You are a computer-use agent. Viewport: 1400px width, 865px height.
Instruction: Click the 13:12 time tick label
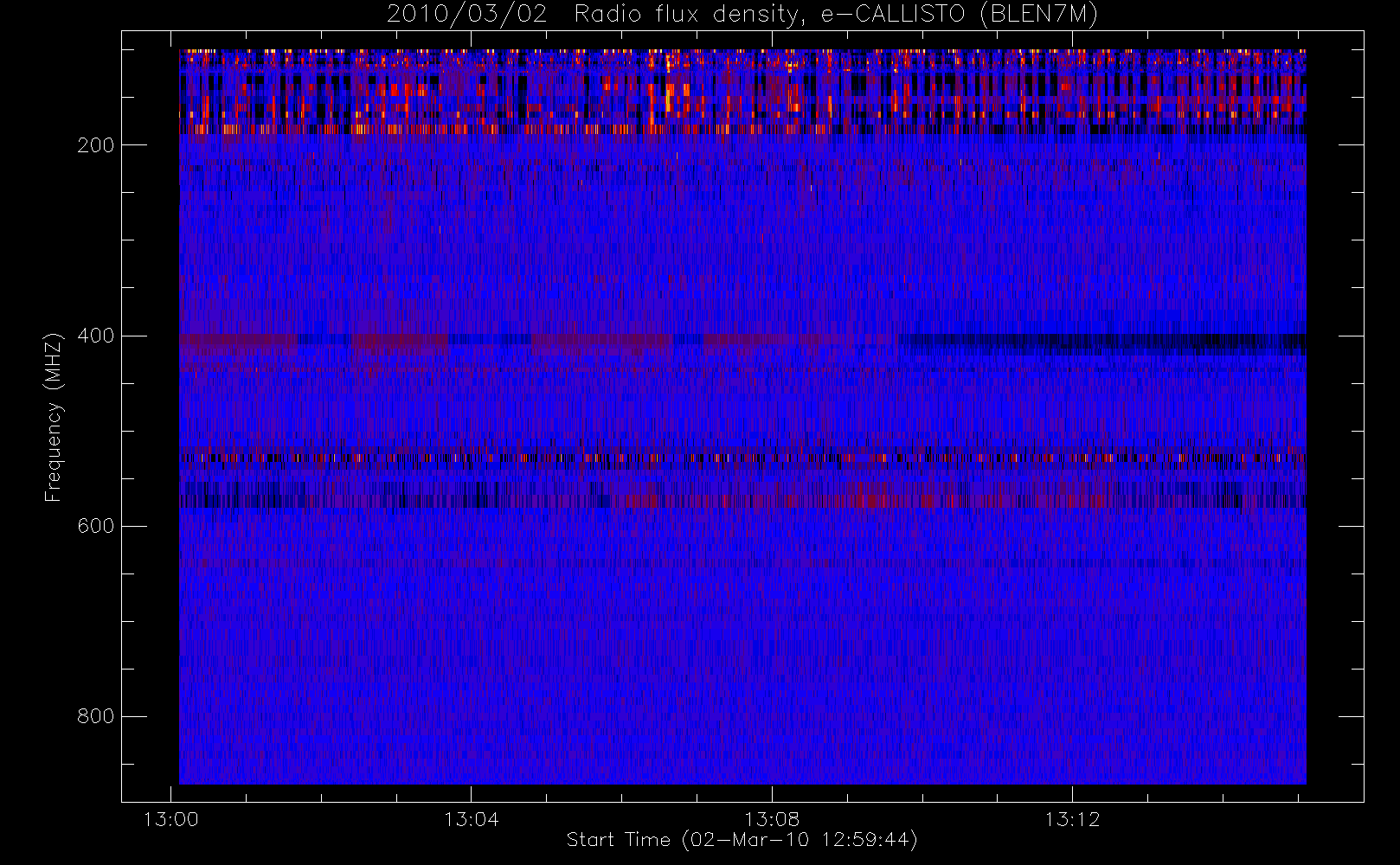pyautogui.click(x=1072, y=819)
